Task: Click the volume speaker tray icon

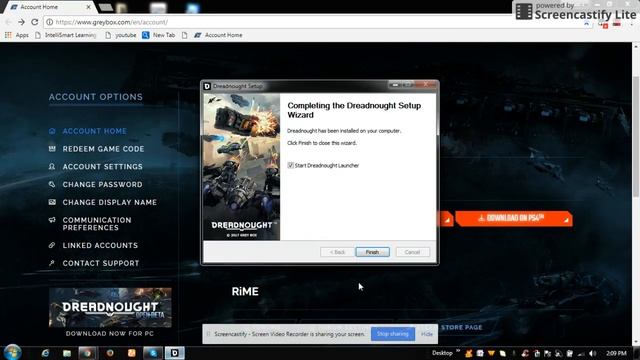Action: point(593,353)
